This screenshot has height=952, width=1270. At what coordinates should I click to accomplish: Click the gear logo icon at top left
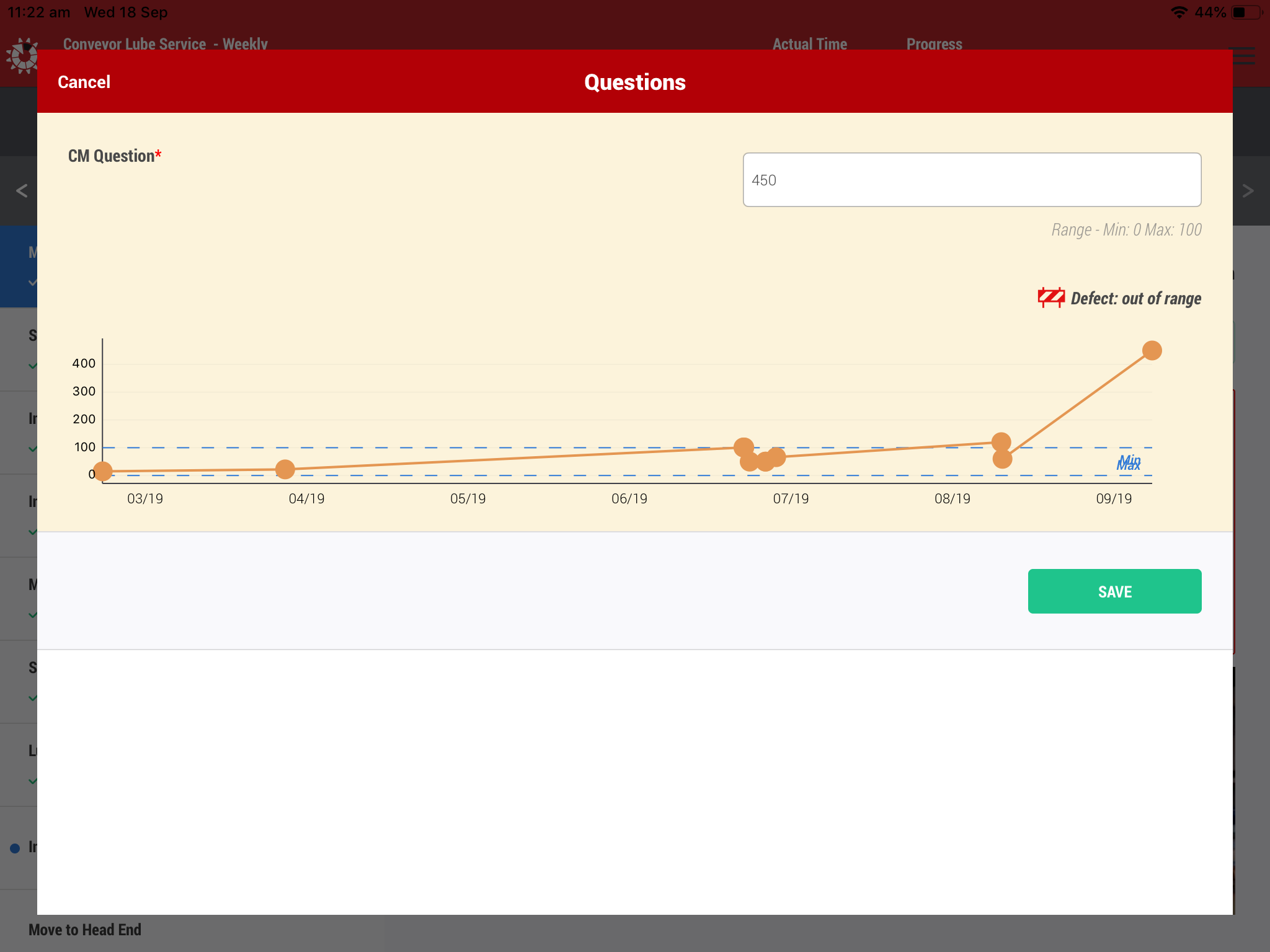(x=23, y=56)
